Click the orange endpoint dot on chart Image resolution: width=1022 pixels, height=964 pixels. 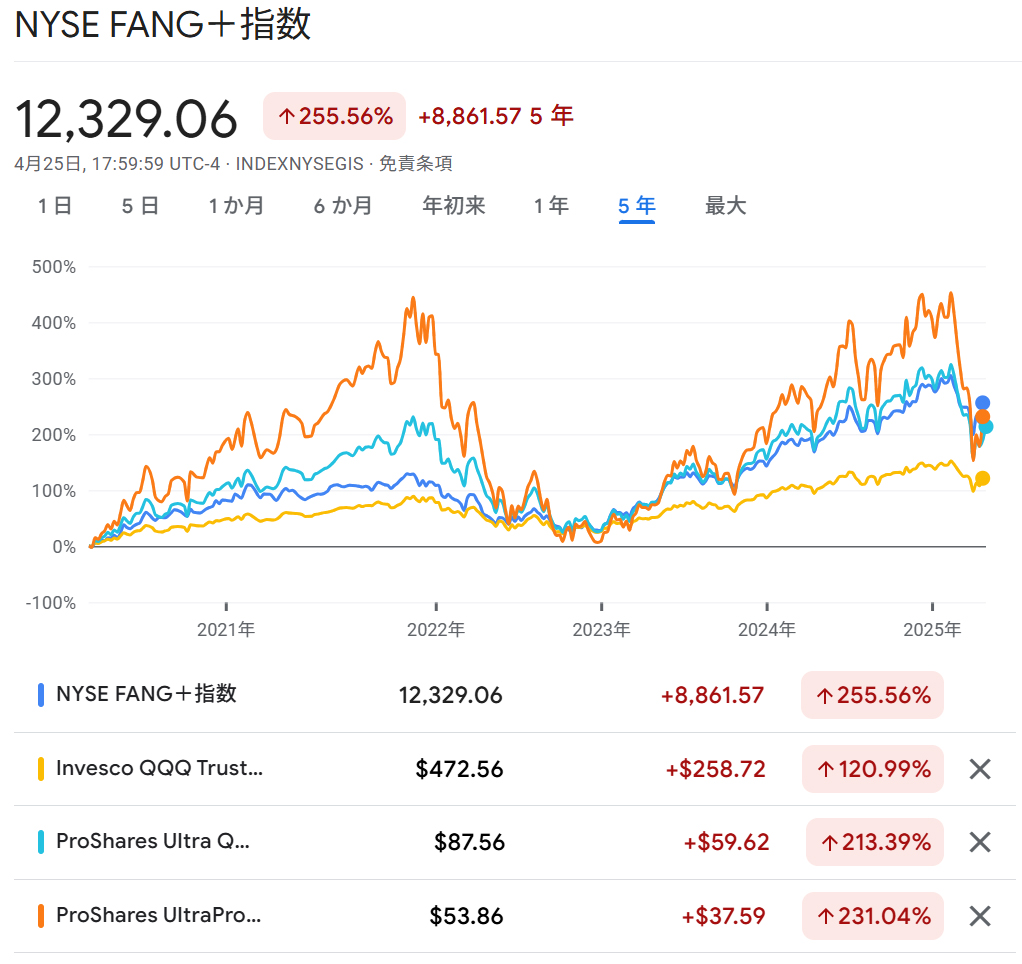[x=982, y=417]
